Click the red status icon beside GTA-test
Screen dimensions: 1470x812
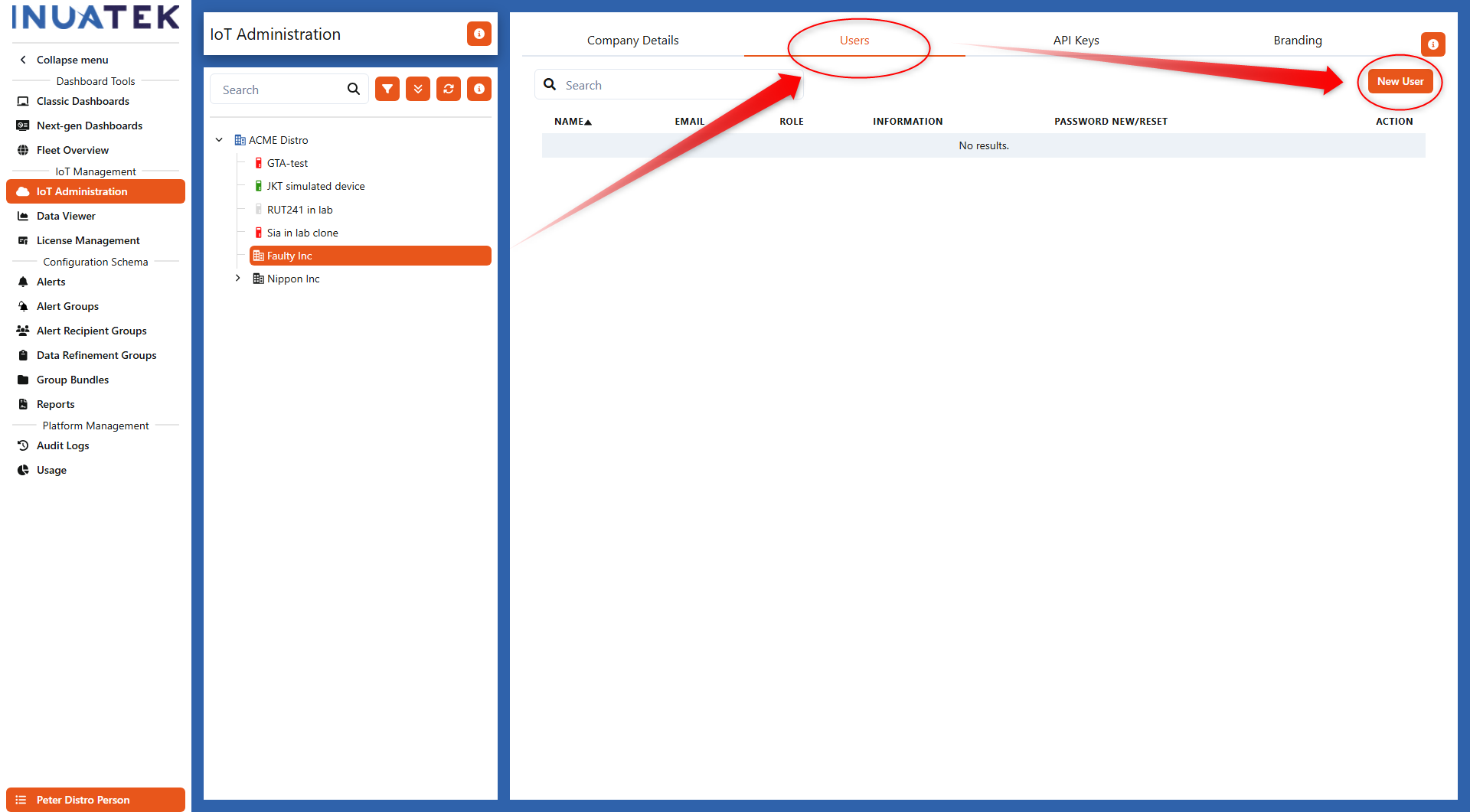(x=258, y=162)
